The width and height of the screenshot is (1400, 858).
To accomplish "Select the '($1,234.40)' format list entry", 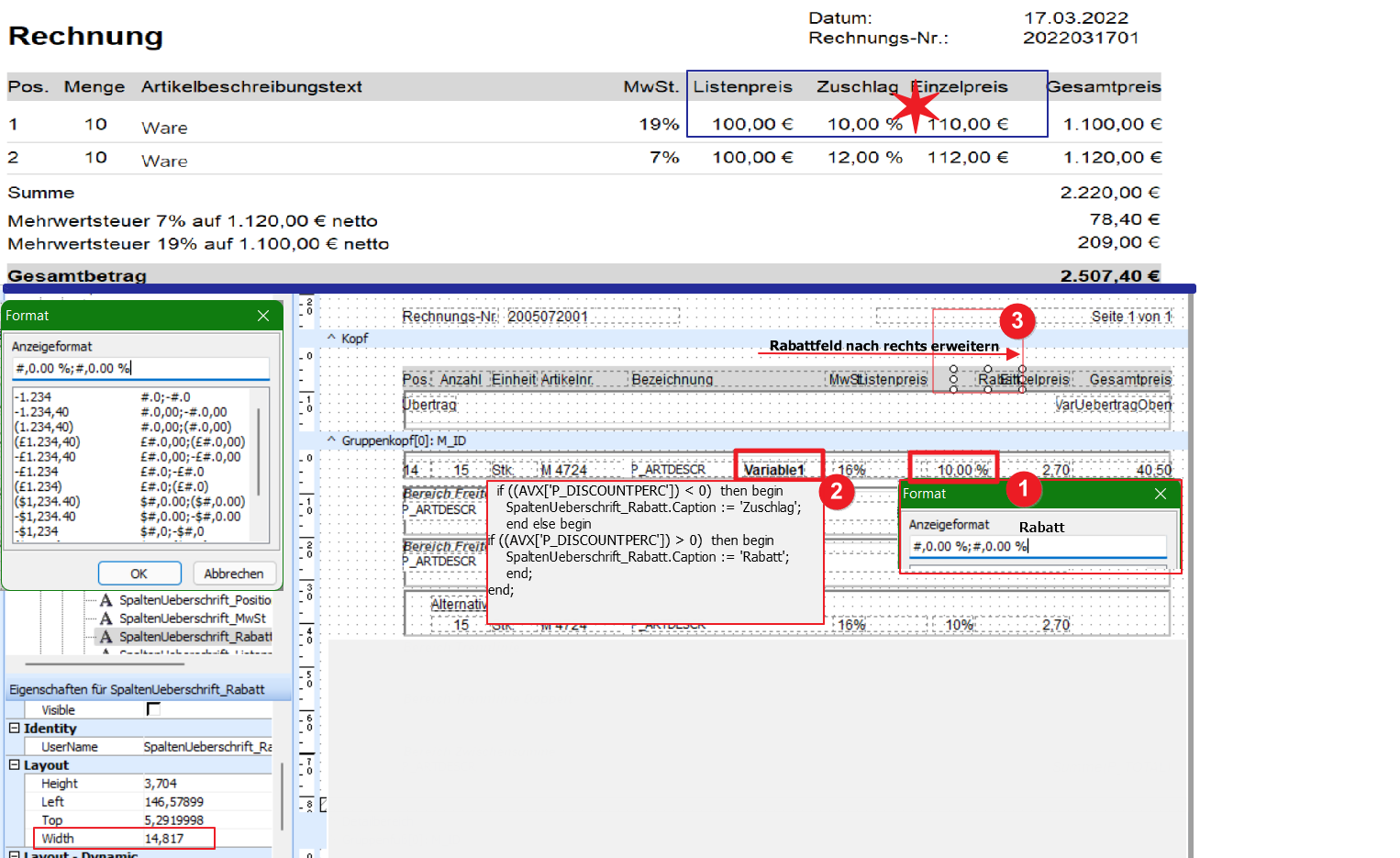I will tap(47, 502).
